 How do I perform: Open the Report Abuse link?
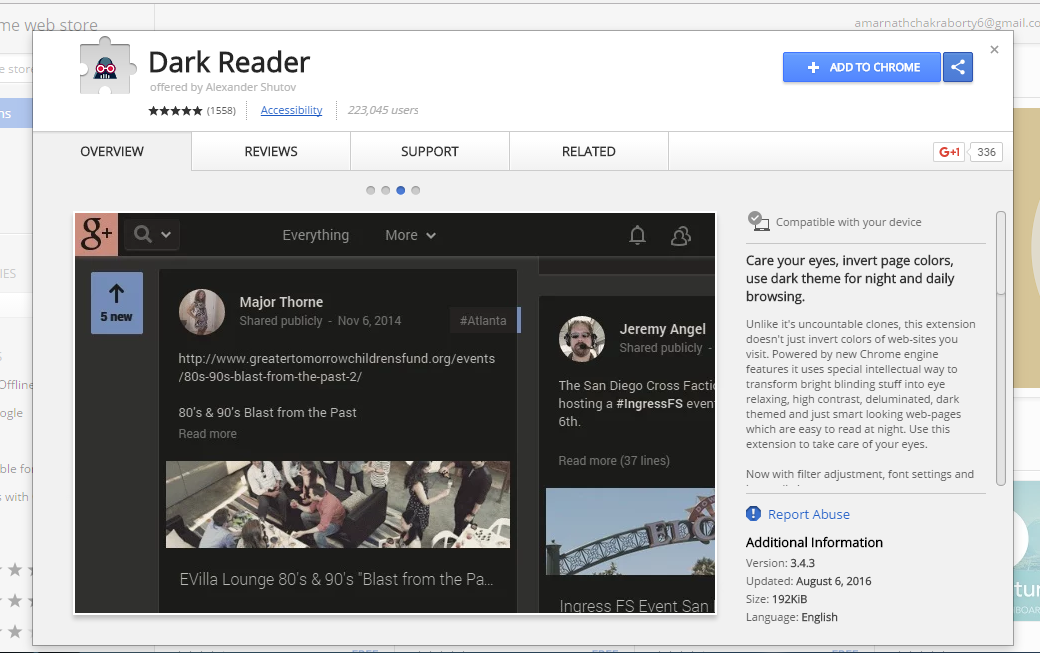click(809, 514)
